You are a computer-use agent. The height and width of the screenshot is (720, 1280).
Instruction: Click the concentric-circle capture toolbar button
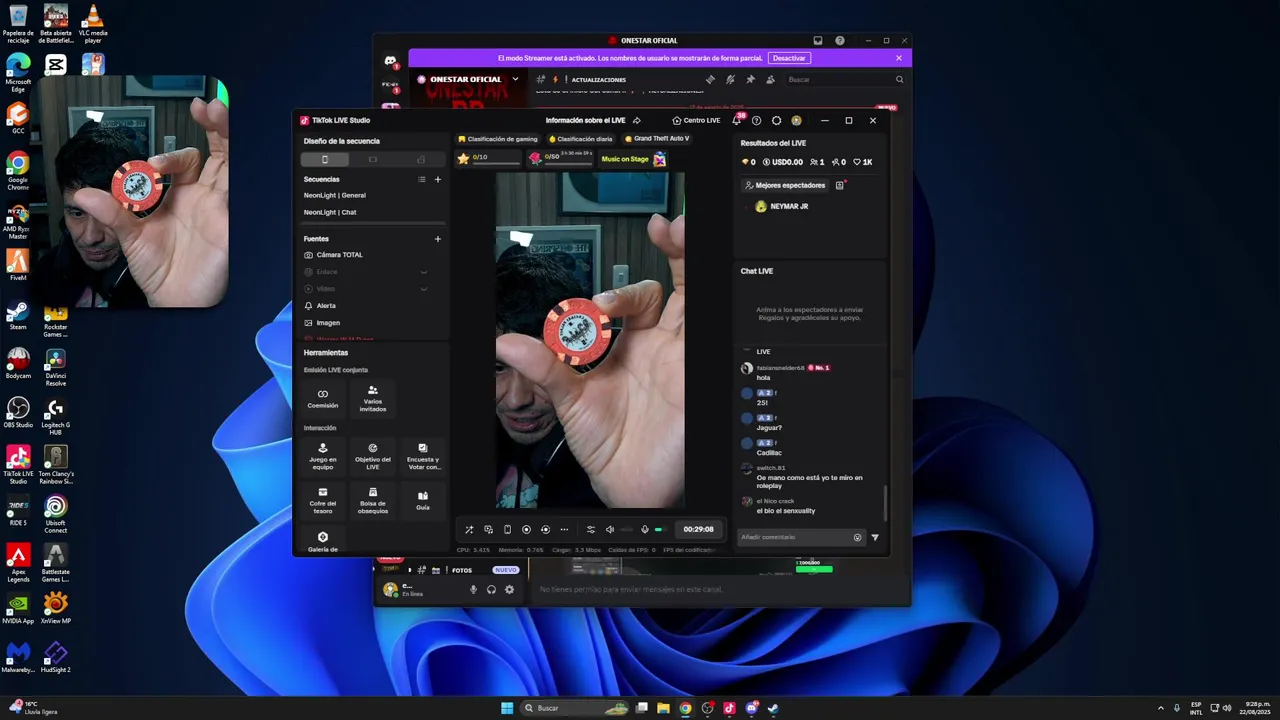coord(545,529)
